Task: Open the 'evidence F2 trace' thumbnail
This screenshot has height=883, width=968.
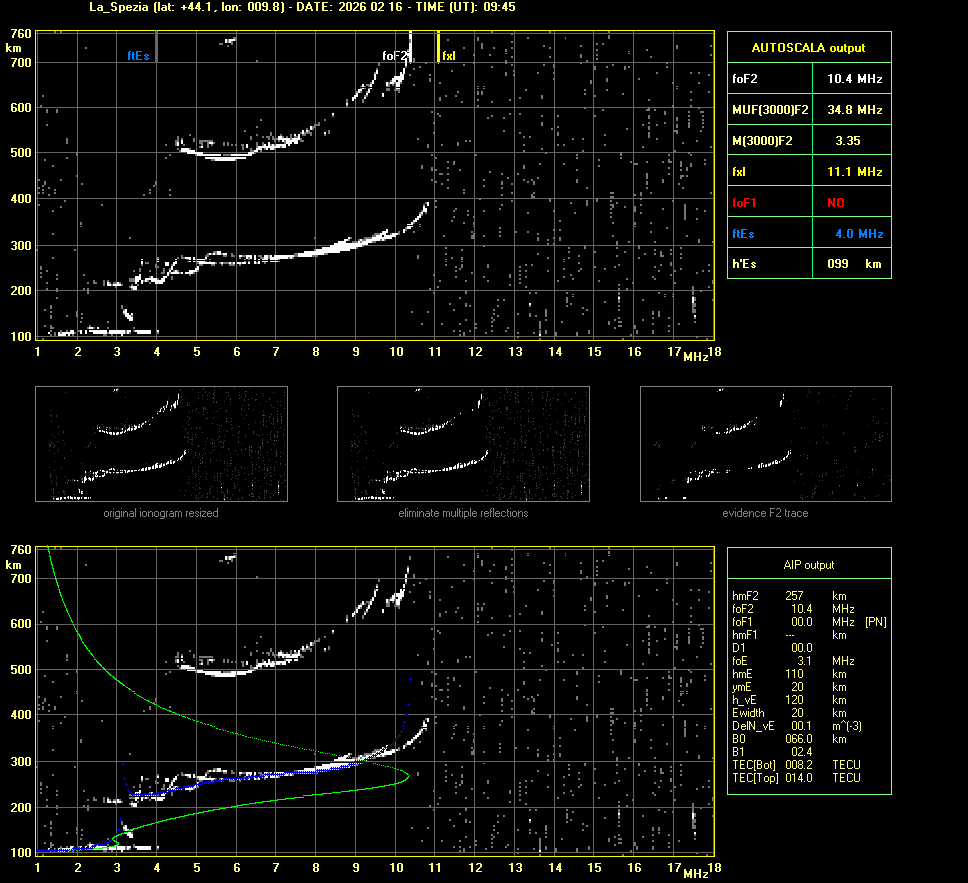Action: tap(765, 444)
